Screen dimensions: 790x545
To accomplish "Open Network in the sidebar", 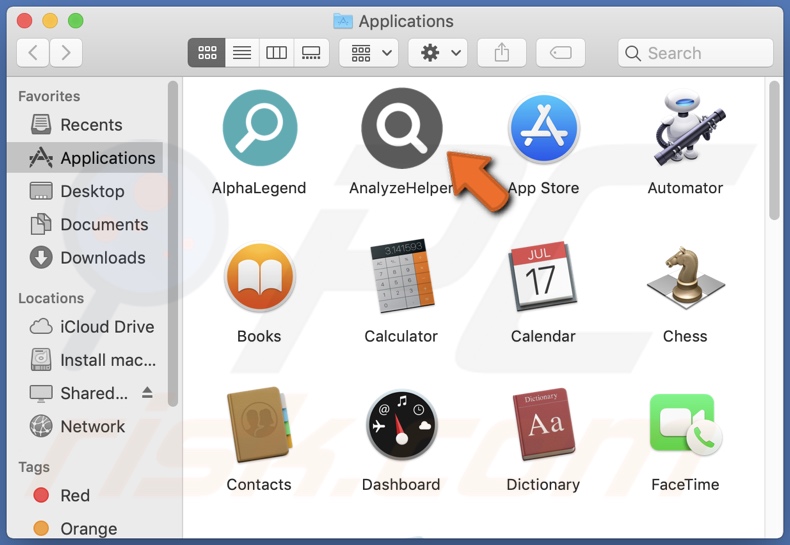I will [x=85, y=426].
